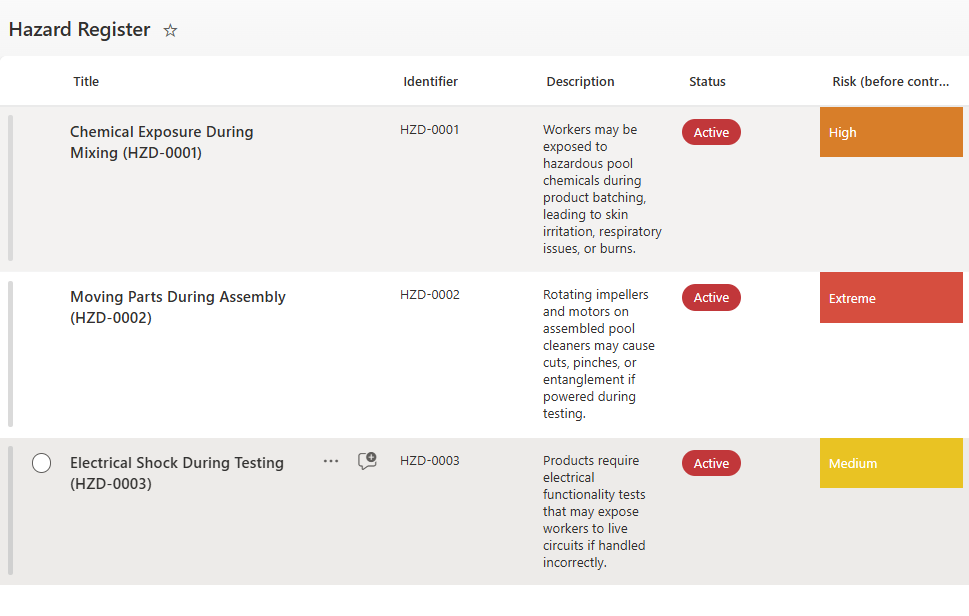Image resolution: width=969 pixels, height=616 pixels.
Task: Open more actions ellipsis for Electrical Shock row
Action: 331,461
